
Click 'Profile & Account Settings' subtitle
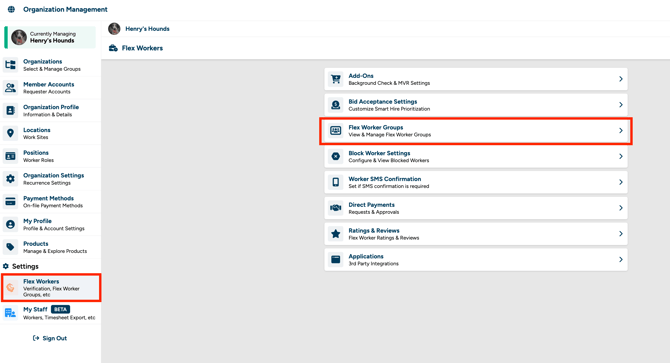click(x=54, y=228)
